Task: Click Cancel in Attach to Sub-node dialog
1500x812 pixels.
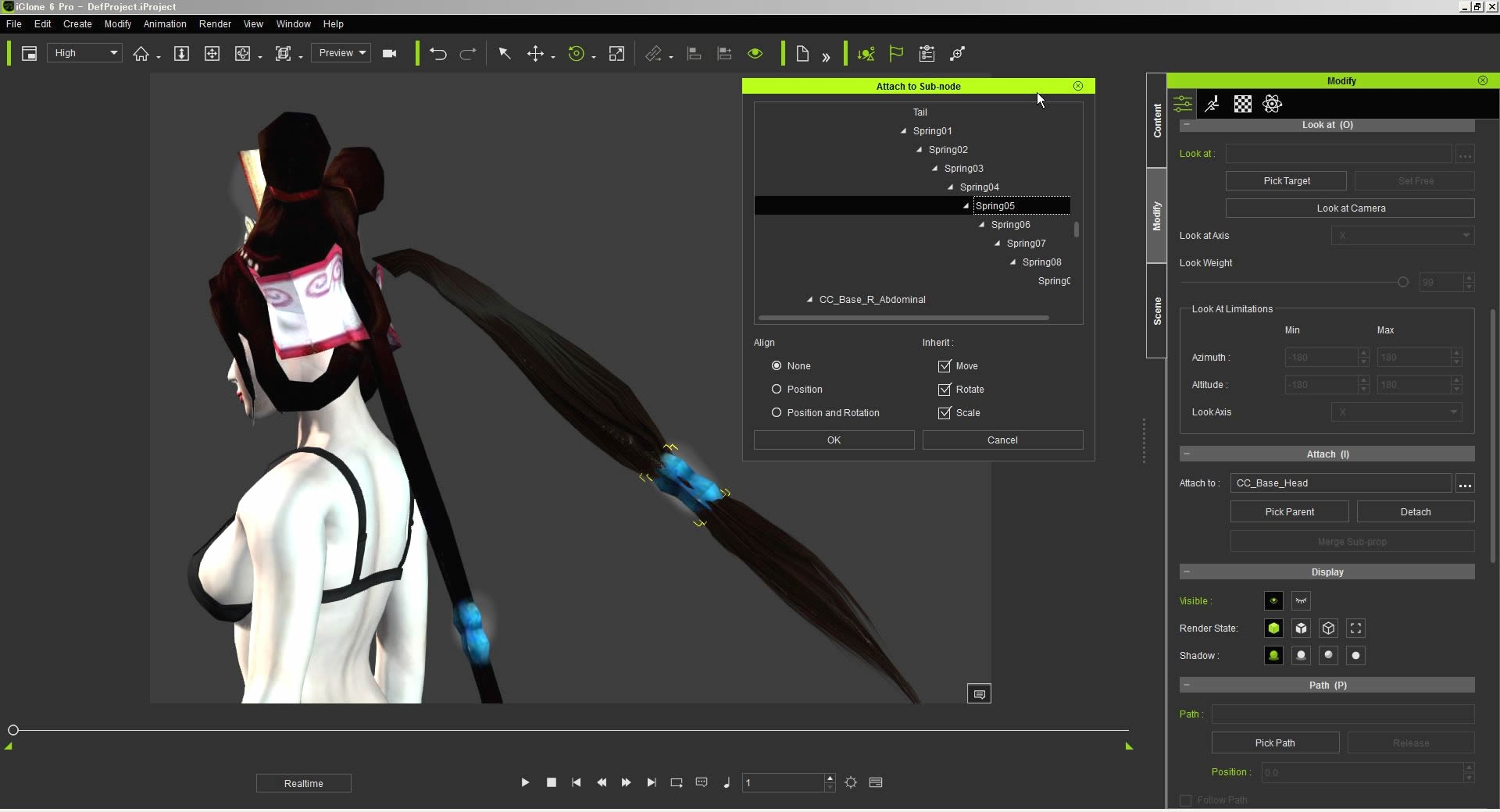Action: [x=1002, y=440]
